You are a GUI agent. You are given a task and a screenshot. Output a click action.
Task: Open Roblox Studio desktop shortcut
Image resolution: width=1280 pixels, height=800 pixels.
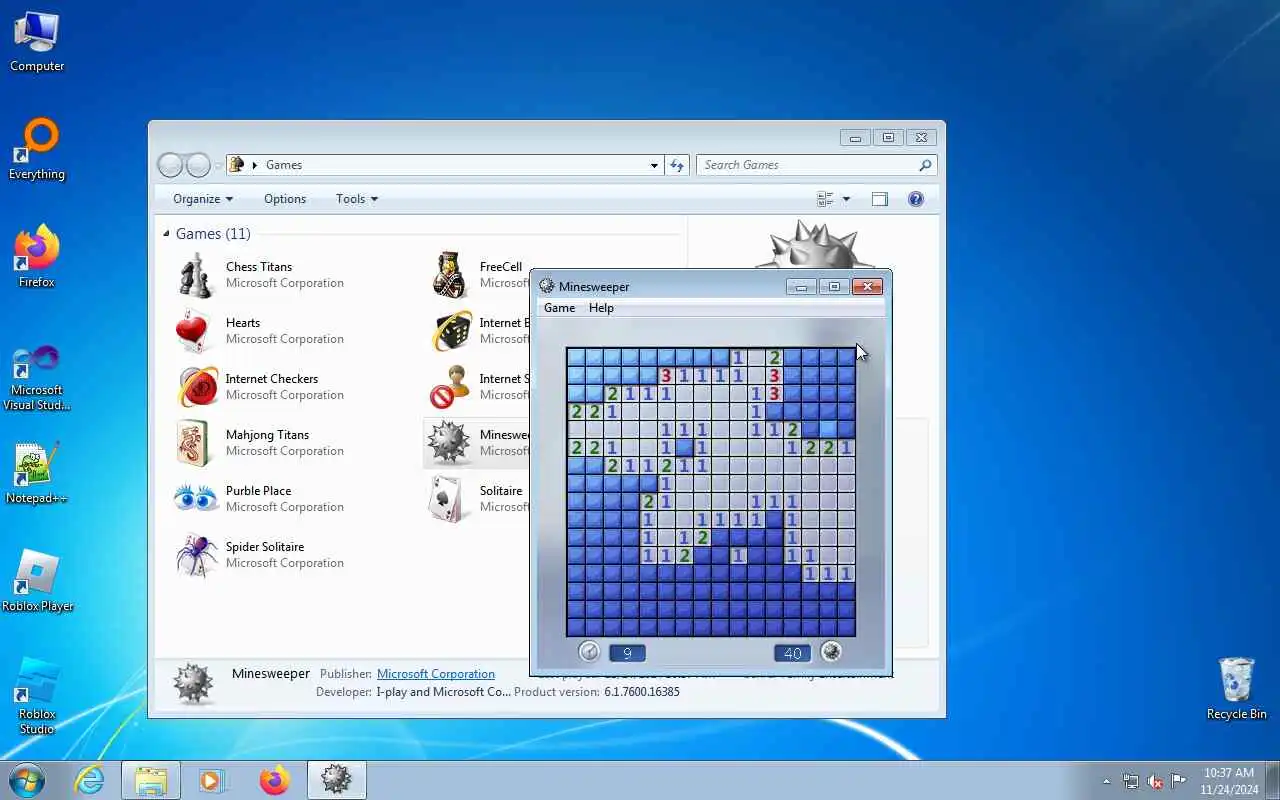[37, 696]
